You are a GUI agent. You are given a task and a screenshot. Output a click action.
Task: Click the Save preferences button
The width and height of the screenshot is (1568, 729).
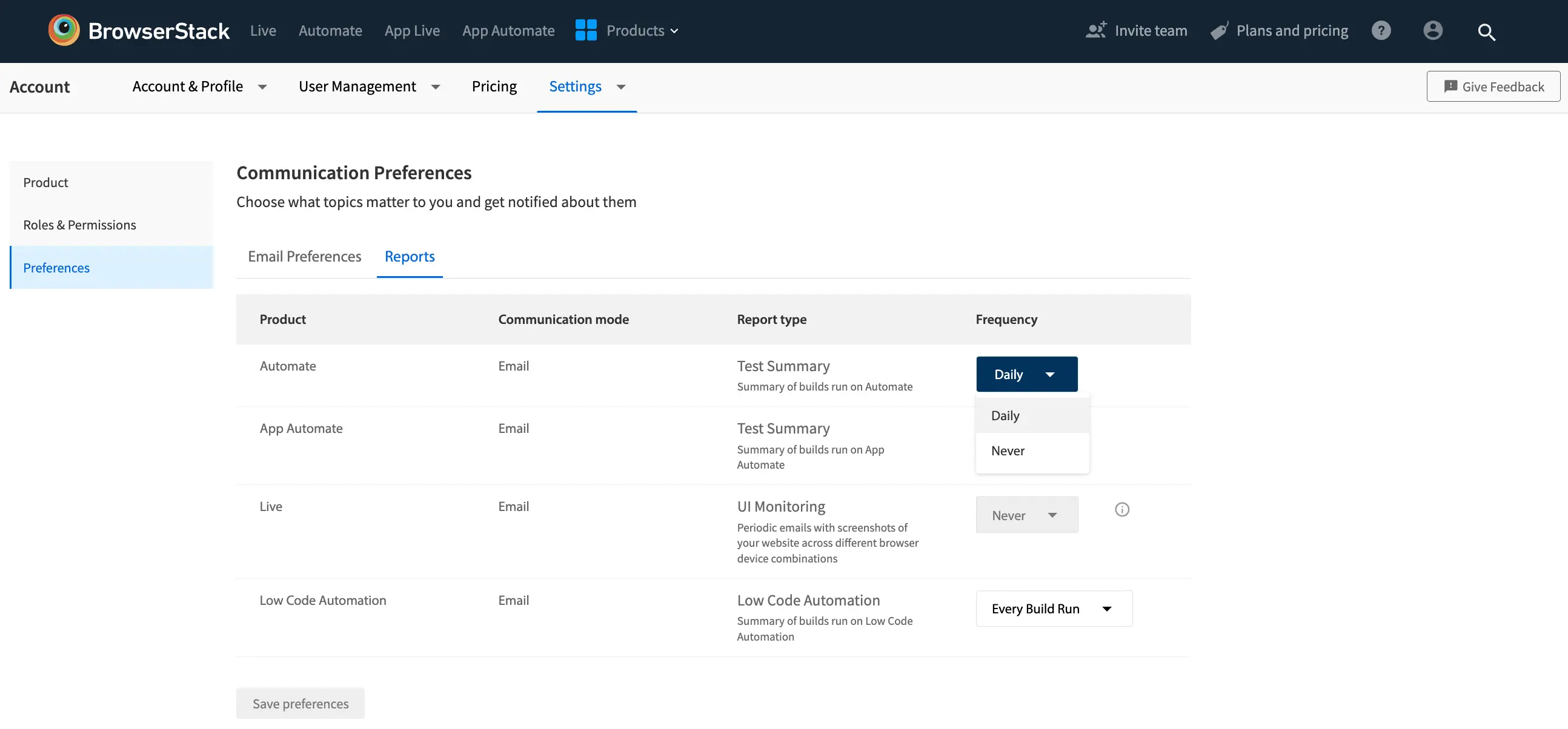(x=300, y=704)
